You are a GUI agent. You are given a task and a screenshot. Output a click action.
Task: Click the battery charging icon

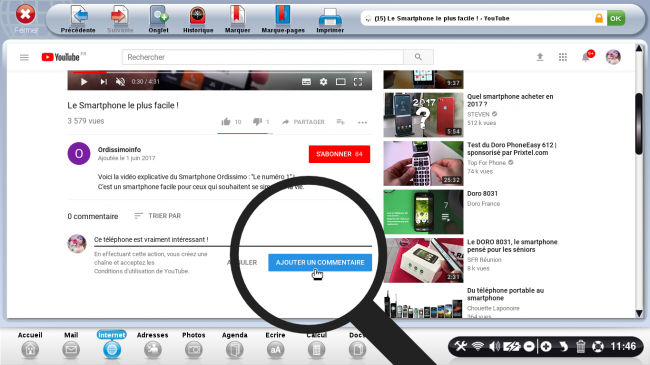(512, 346)
